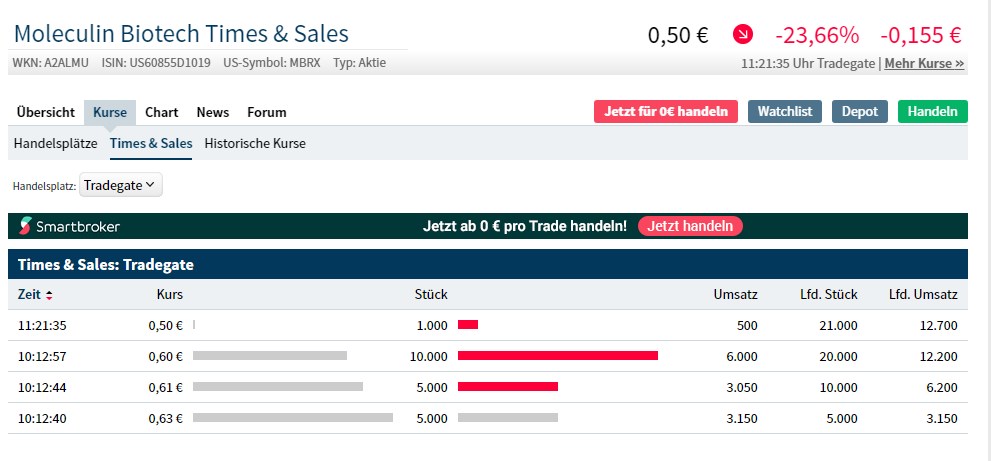Click the Times & Sales sub-tab
Image resolution: width=991 pixels, height=461 pixels.
[151, 143]
